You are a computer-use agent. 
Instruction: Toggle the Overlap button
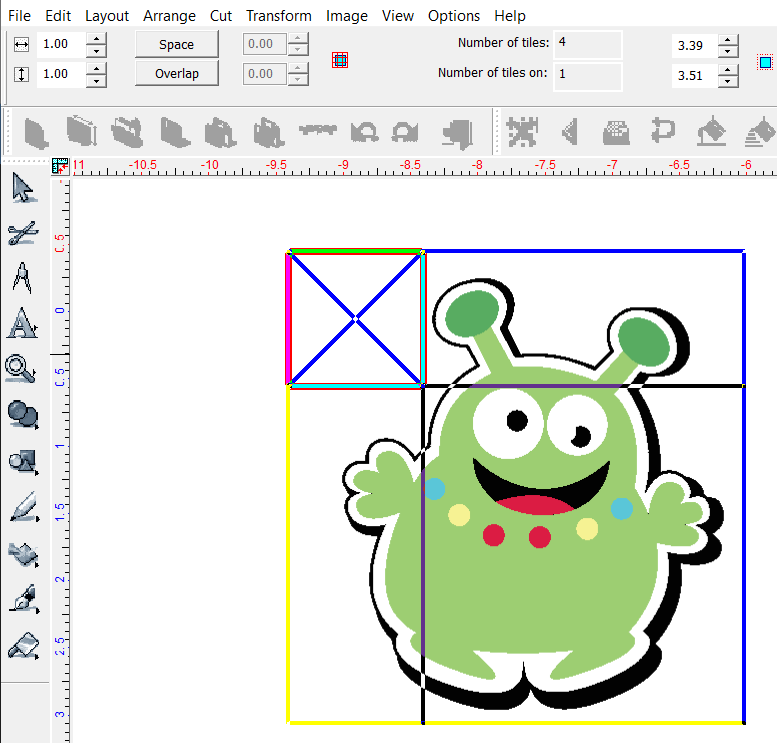177,74
